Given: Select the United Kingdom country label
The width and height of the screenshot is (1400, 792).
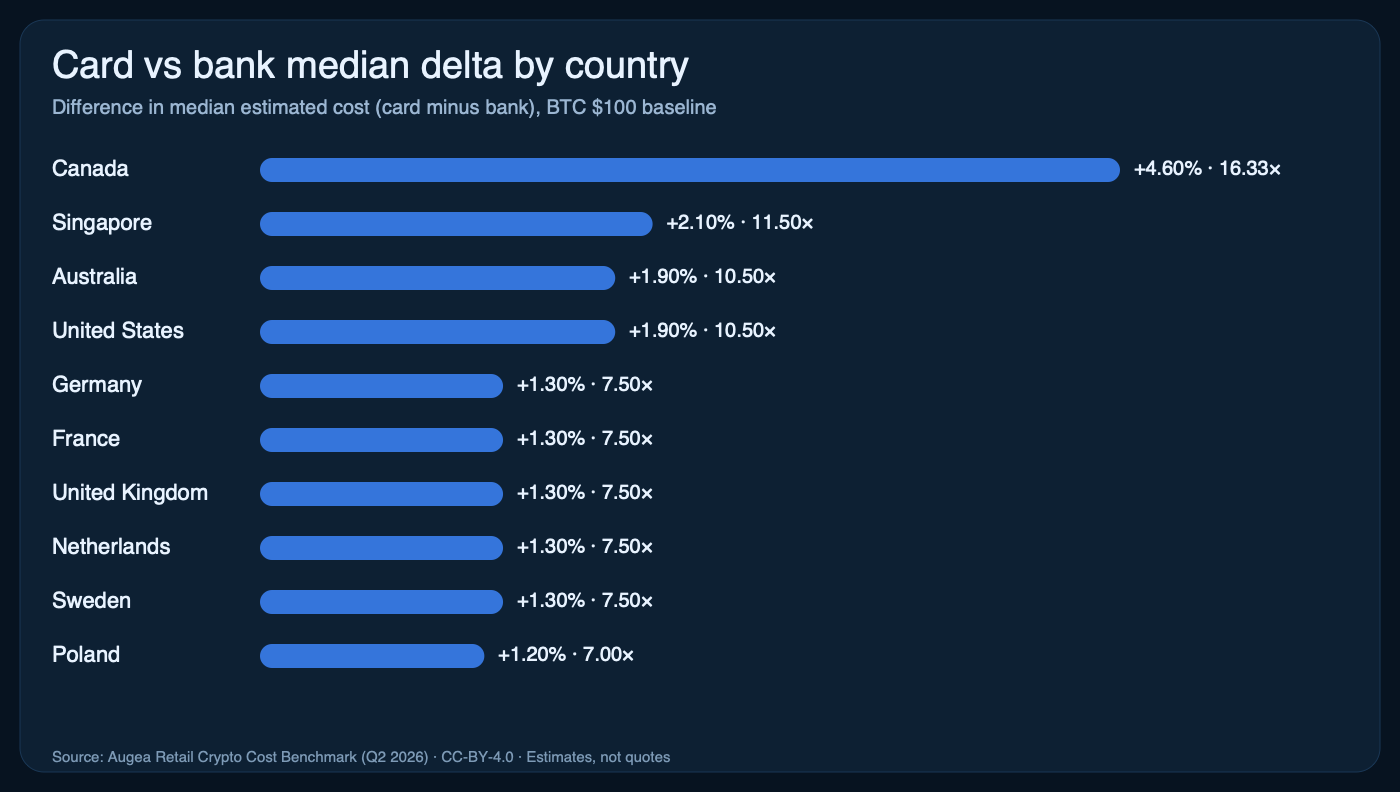Looking at the screenshot, I should (x=130, y=493).
